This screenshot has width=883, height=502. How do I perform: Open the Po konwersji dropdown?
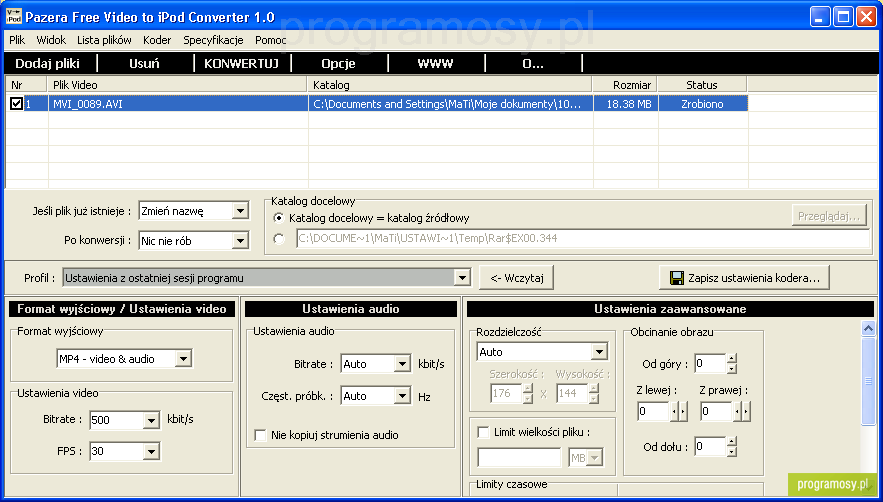tap(240, 241)
